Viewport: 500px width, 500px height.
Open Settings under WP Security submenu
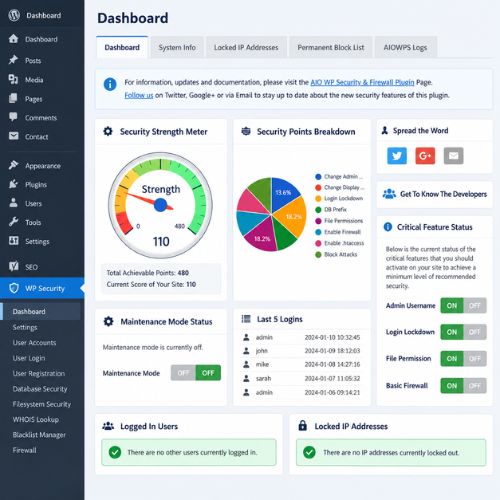25,327
